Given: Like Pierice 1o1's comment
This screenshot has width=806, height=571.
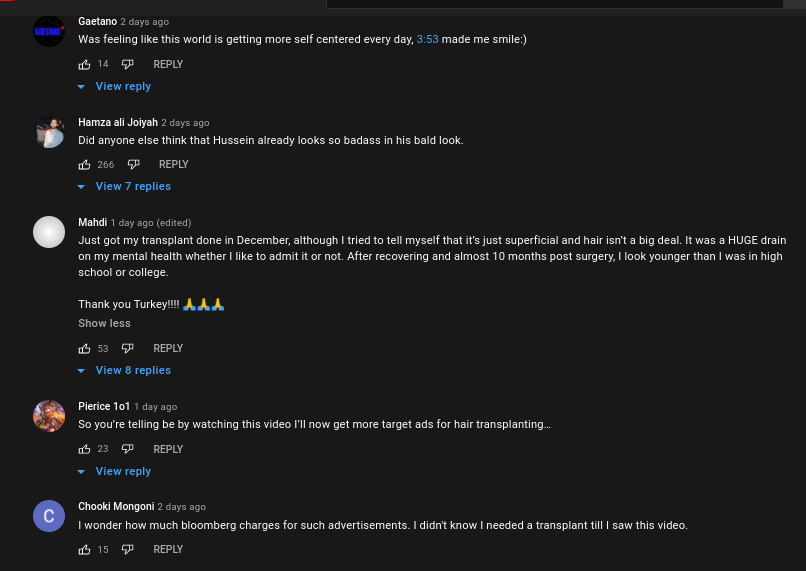Looking at the screenshot, I should pos(84,449).
